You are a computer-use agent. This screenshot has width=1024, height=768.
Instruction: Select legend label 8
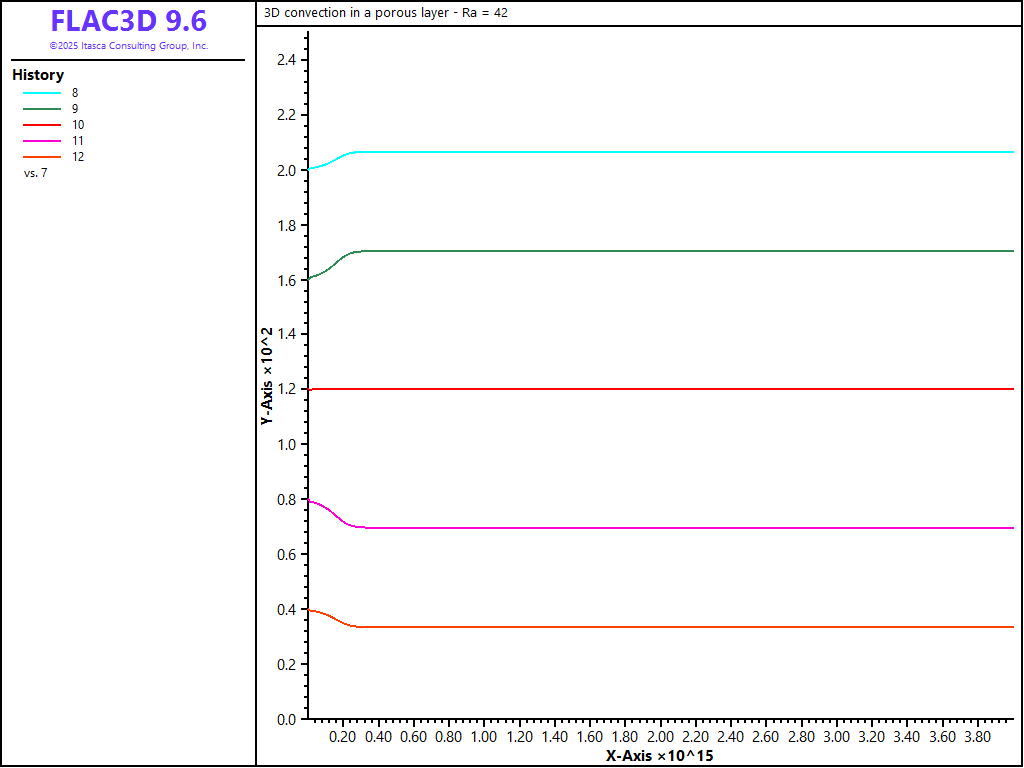(75, 93)
